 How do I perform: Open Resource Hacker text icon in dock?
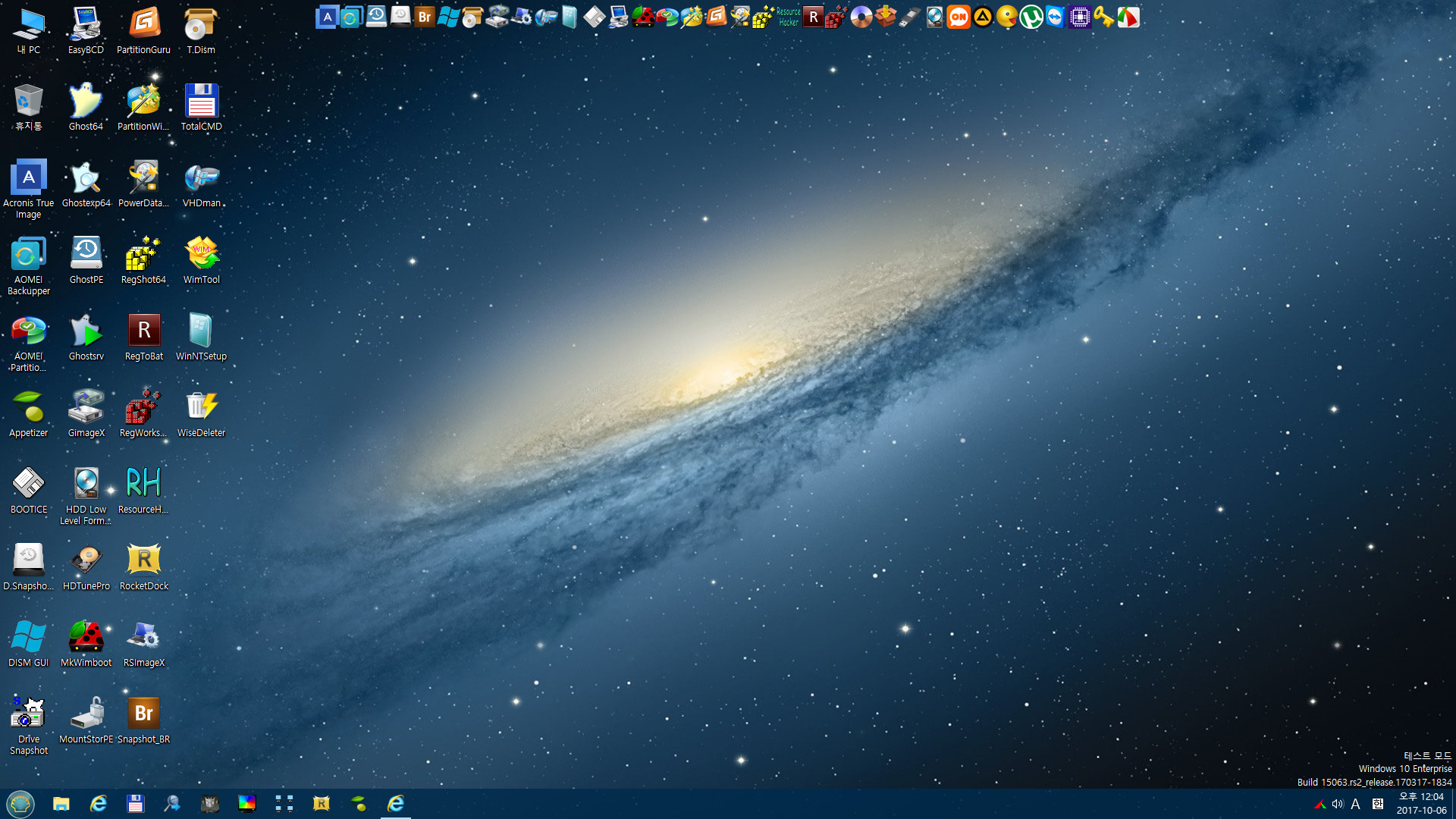click(789, 17)
